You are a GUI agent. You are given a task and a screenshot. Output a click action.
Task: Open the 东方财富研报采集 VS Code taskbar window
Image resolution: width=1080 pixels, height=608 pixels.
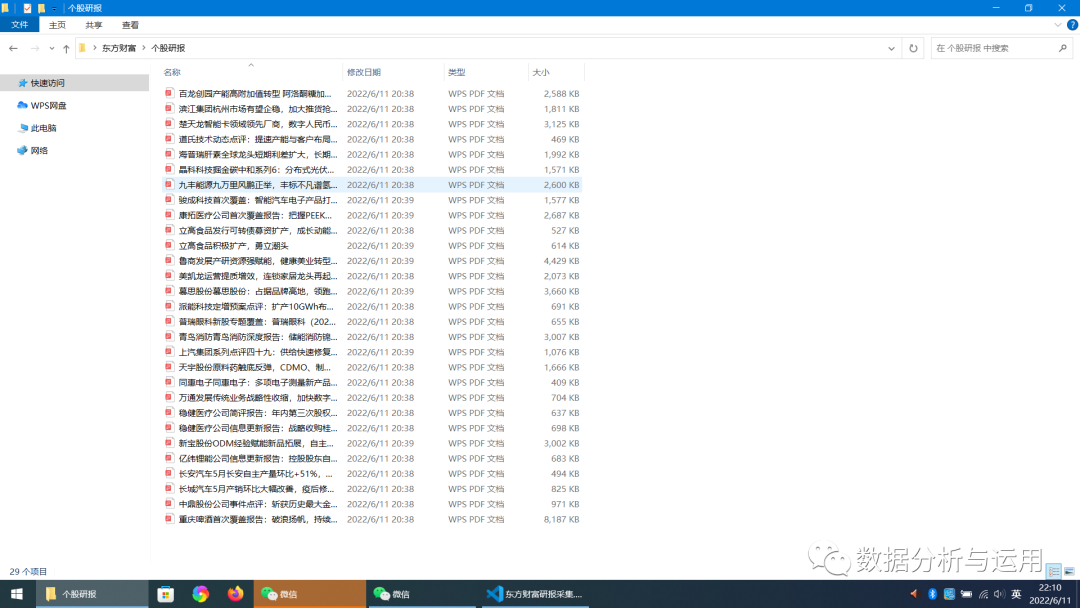pos(534,594)
